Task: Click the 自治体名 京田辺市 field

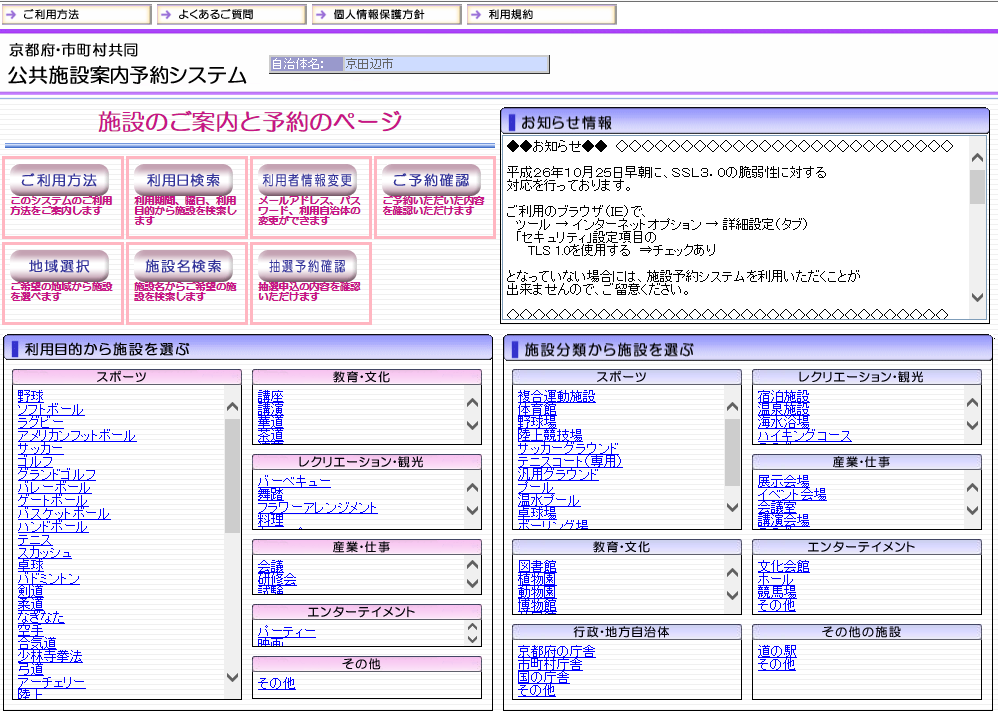Action: (x=445, y=64)
